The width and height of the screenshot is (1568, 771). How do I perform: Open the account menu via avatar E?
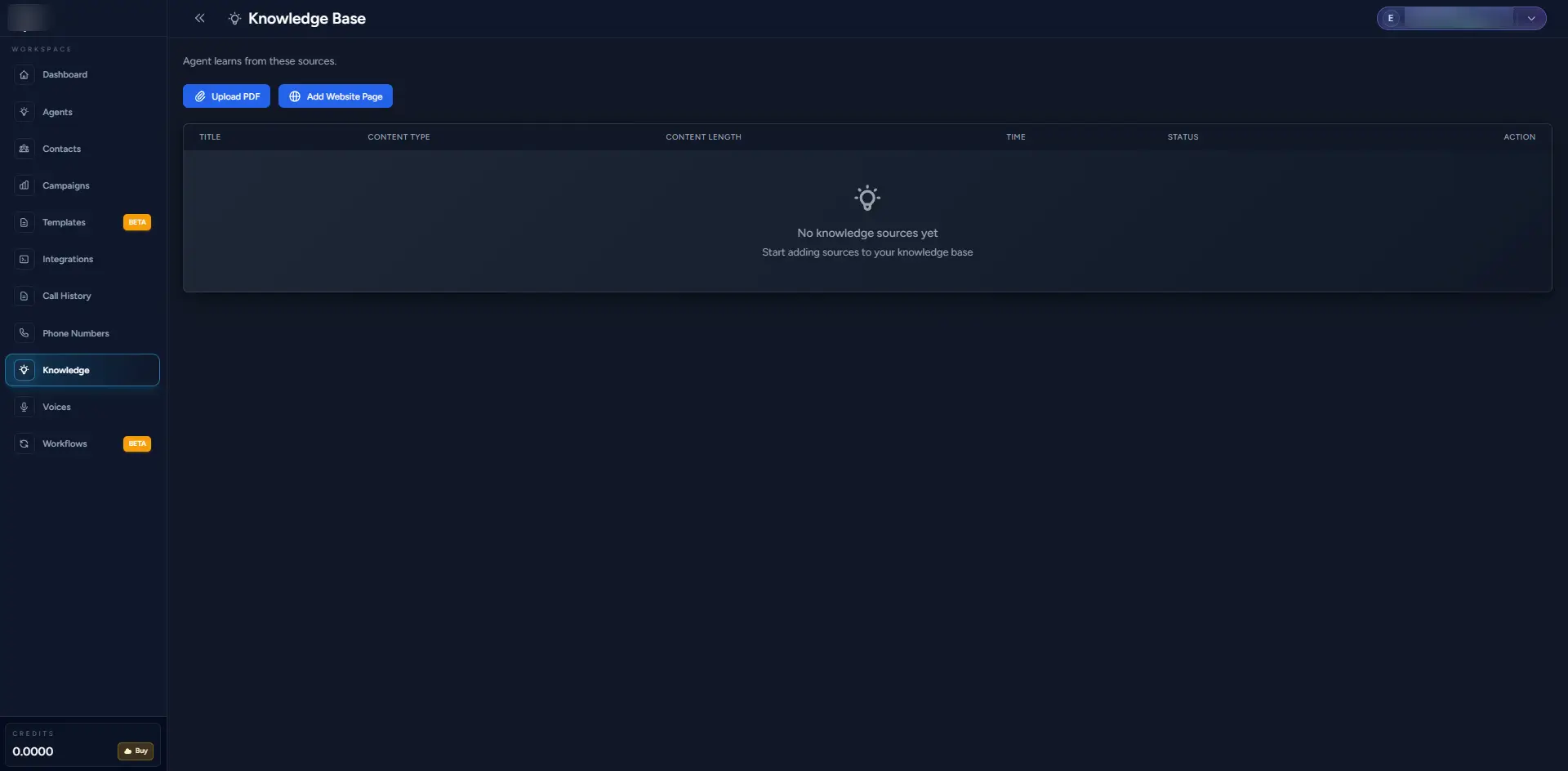[1391, 18]
